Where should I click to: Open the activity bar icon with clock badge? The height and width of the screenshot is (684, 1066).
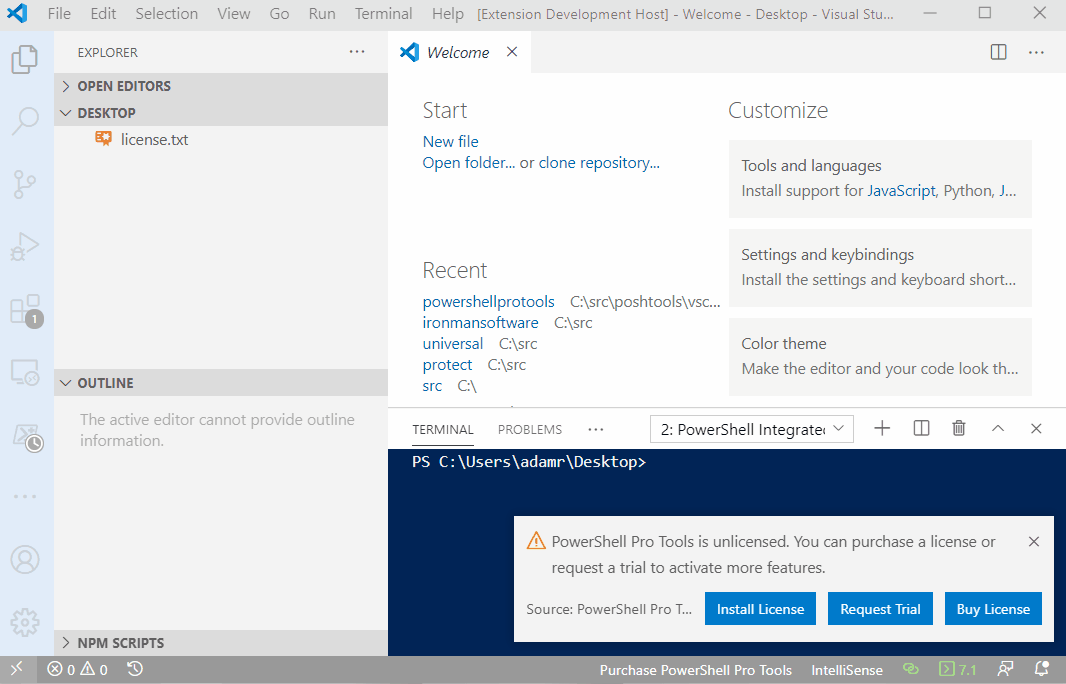click(27, 437)
